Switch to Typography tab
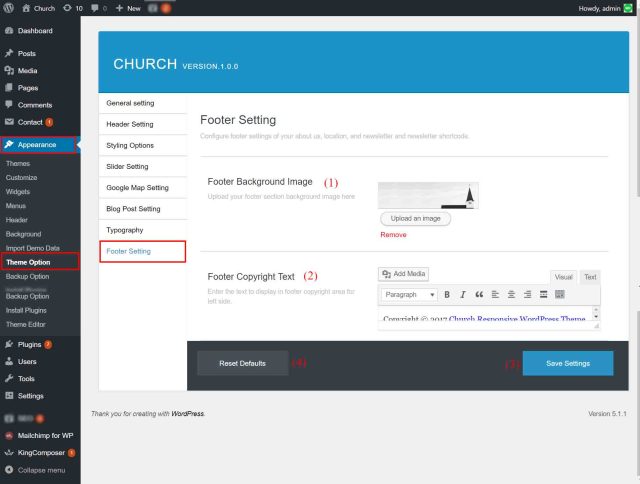Viewport: 640px width, 484px height. click(x=143, y=230)
